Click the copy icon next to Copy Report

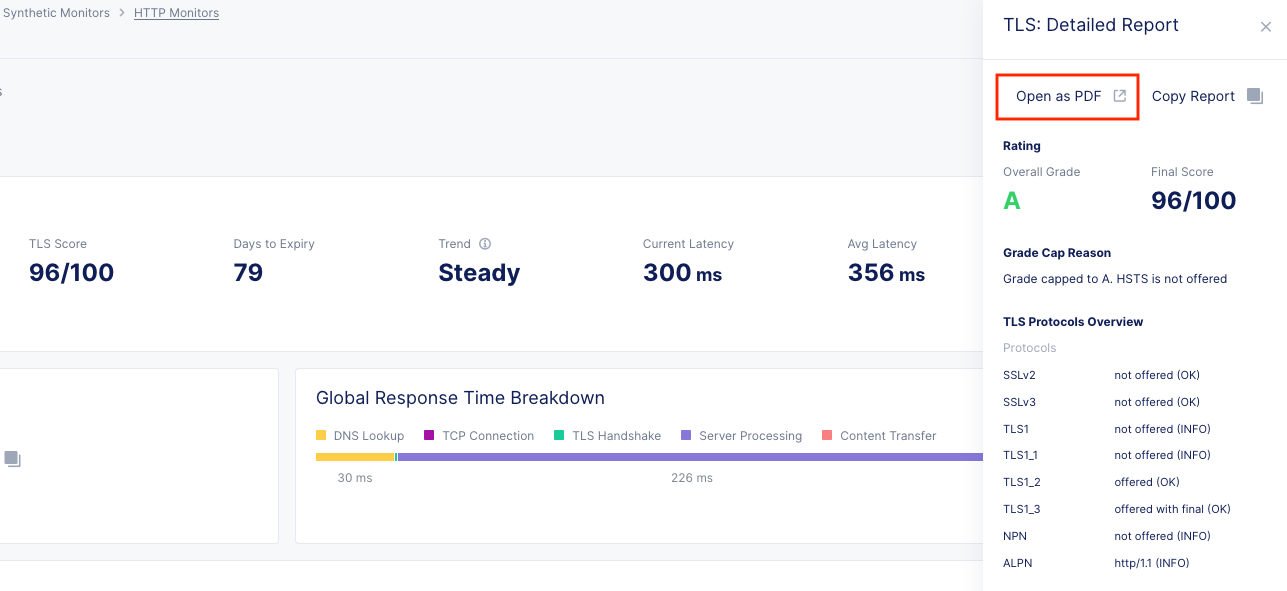pyautogui.click(x=1254, y=97)
